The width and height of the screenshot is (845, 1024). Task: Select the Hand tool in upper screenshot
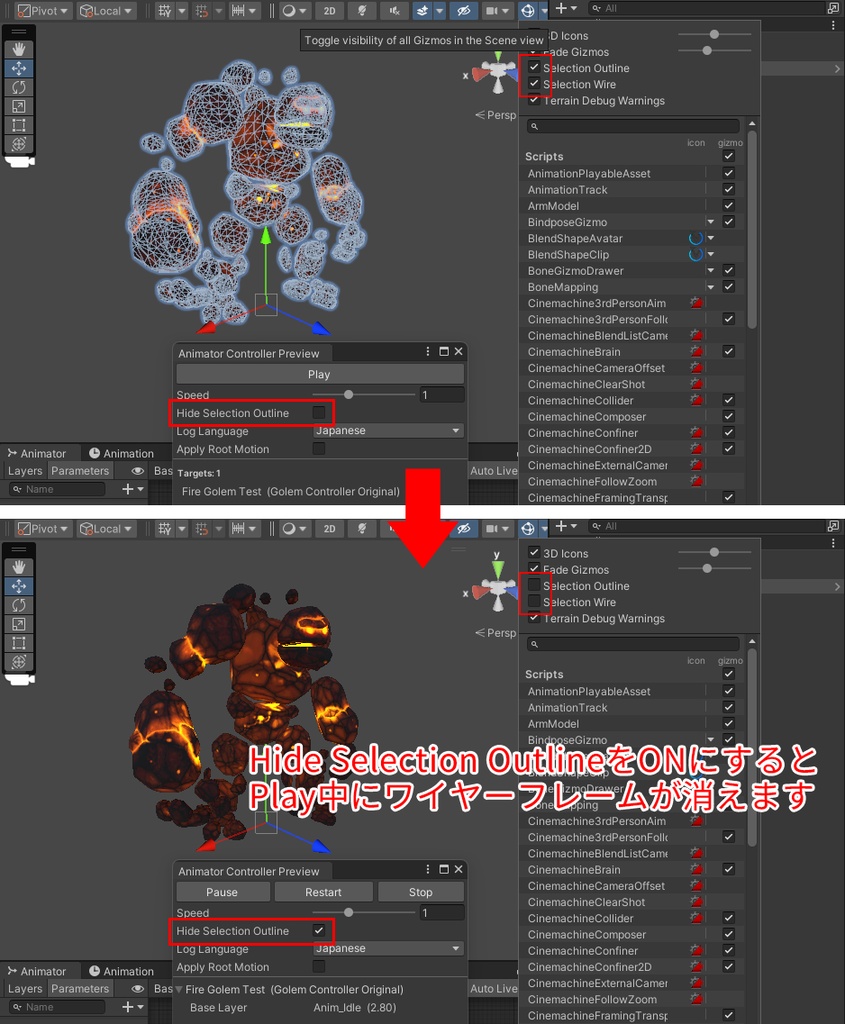tap(19, 49)
